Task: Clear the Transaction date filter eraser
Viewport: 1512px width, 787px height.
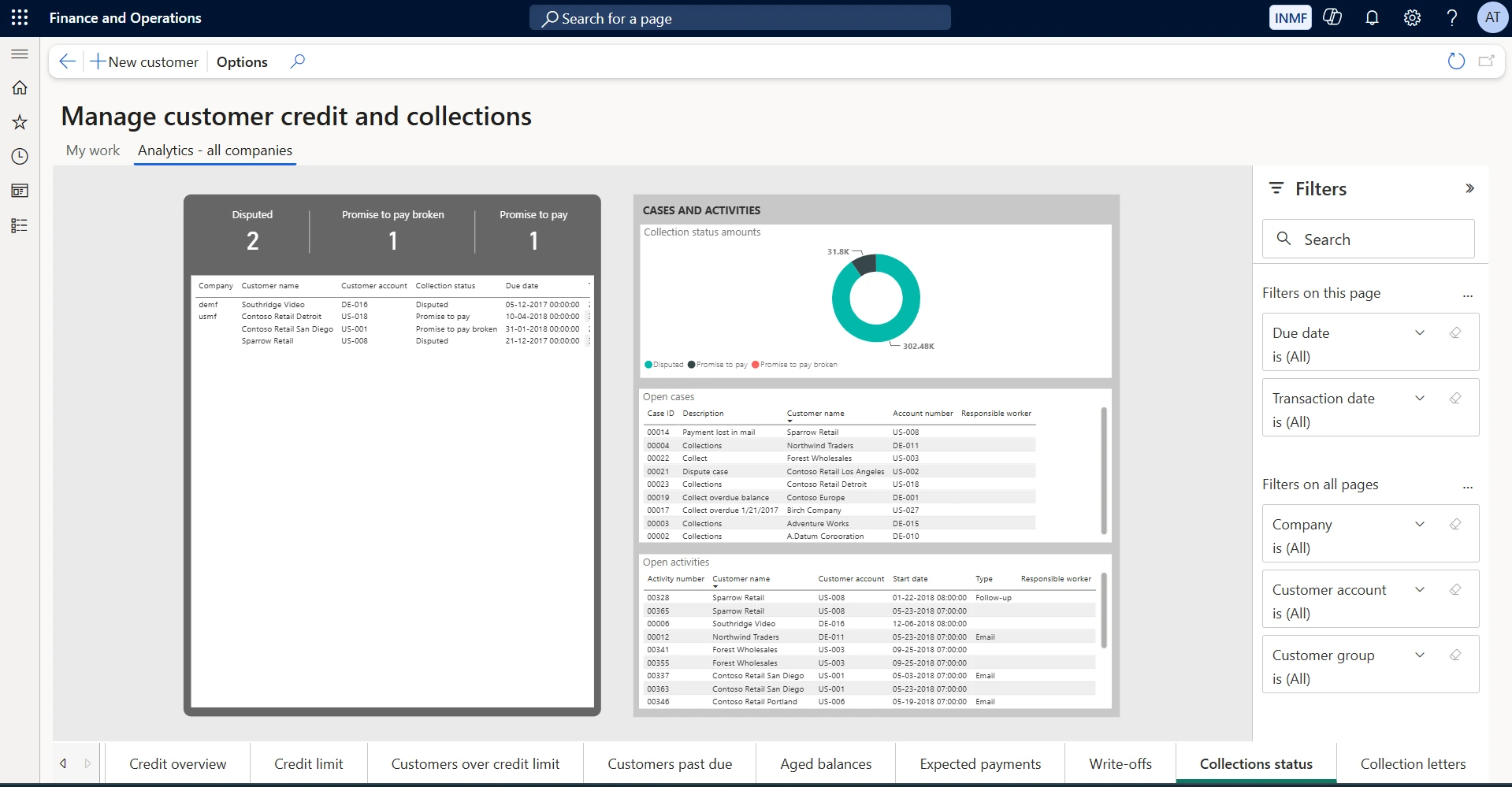Action: point(1455,398)
